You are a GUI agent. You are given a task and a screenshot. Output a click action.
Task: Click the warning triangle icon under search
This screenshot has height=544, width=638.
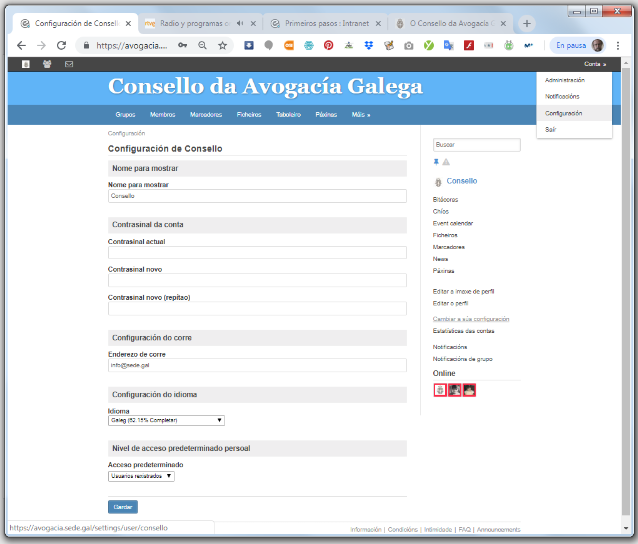pyautogui.click(x=446, y=161)
